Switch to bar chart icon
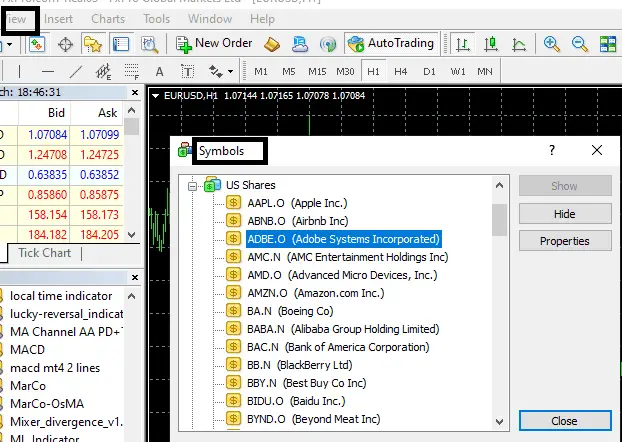 [463, 44]
